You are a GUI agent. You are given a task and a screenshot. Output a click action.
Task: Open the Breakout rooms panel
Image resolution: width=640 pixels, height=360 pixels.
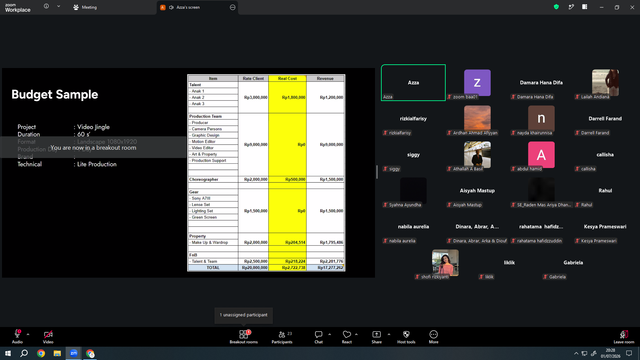244,337
